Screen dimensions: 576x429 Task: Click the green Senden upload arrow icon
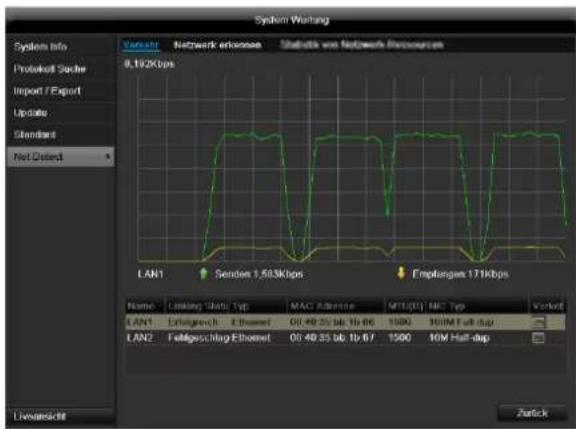pyautogui.click(x=204, y=274)
